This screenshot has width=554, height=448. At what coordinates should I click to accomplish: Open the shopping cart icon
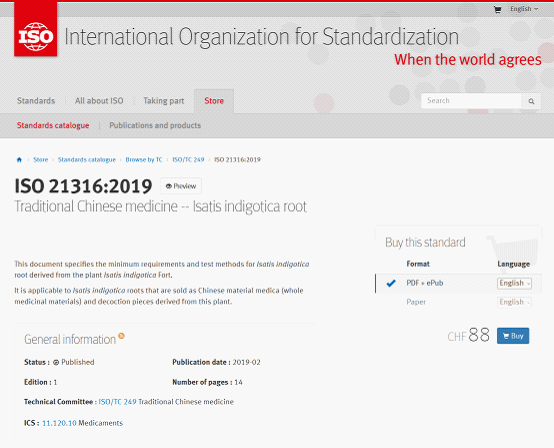[x=497, y=10]
